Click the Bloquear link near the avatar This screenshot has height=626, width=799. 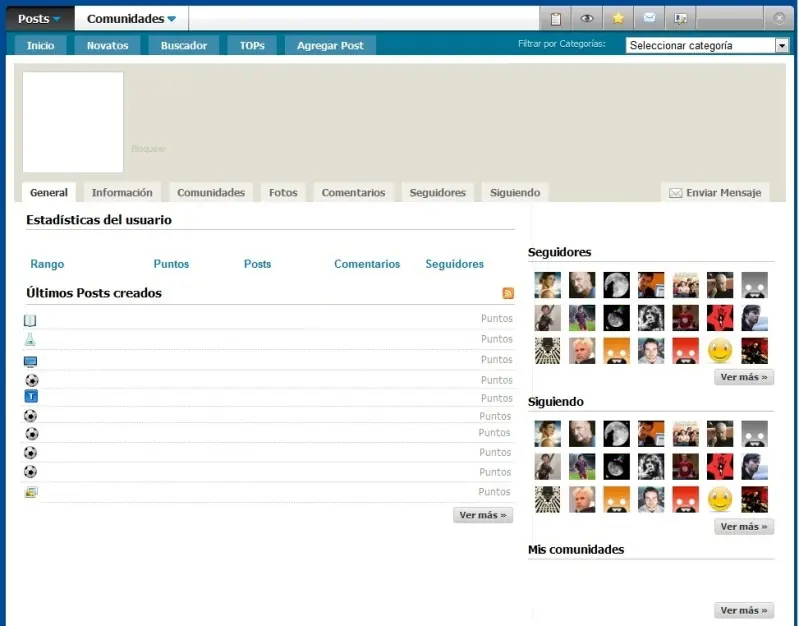point(149,149)
